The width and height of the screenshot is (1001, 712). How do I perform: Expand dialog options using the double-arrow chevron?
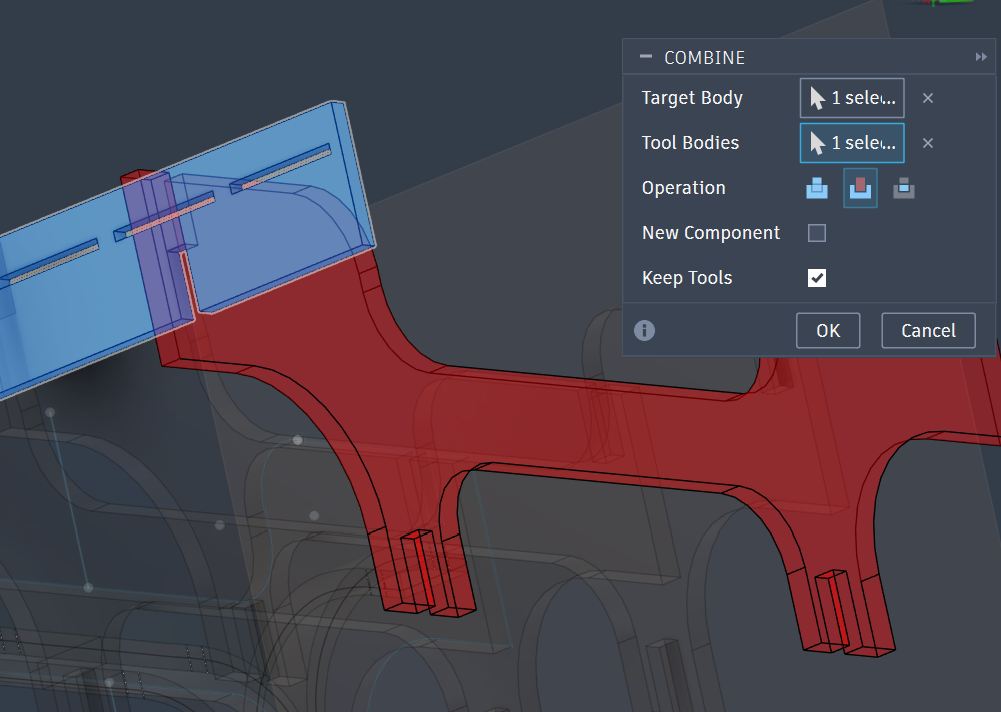(x=981, y=57)
